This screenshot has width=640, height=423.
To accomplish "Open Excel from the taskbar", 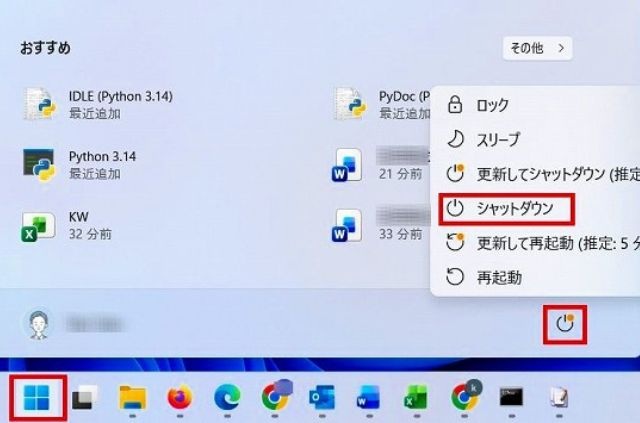I will pyautogui.click(x=415, y=398).
